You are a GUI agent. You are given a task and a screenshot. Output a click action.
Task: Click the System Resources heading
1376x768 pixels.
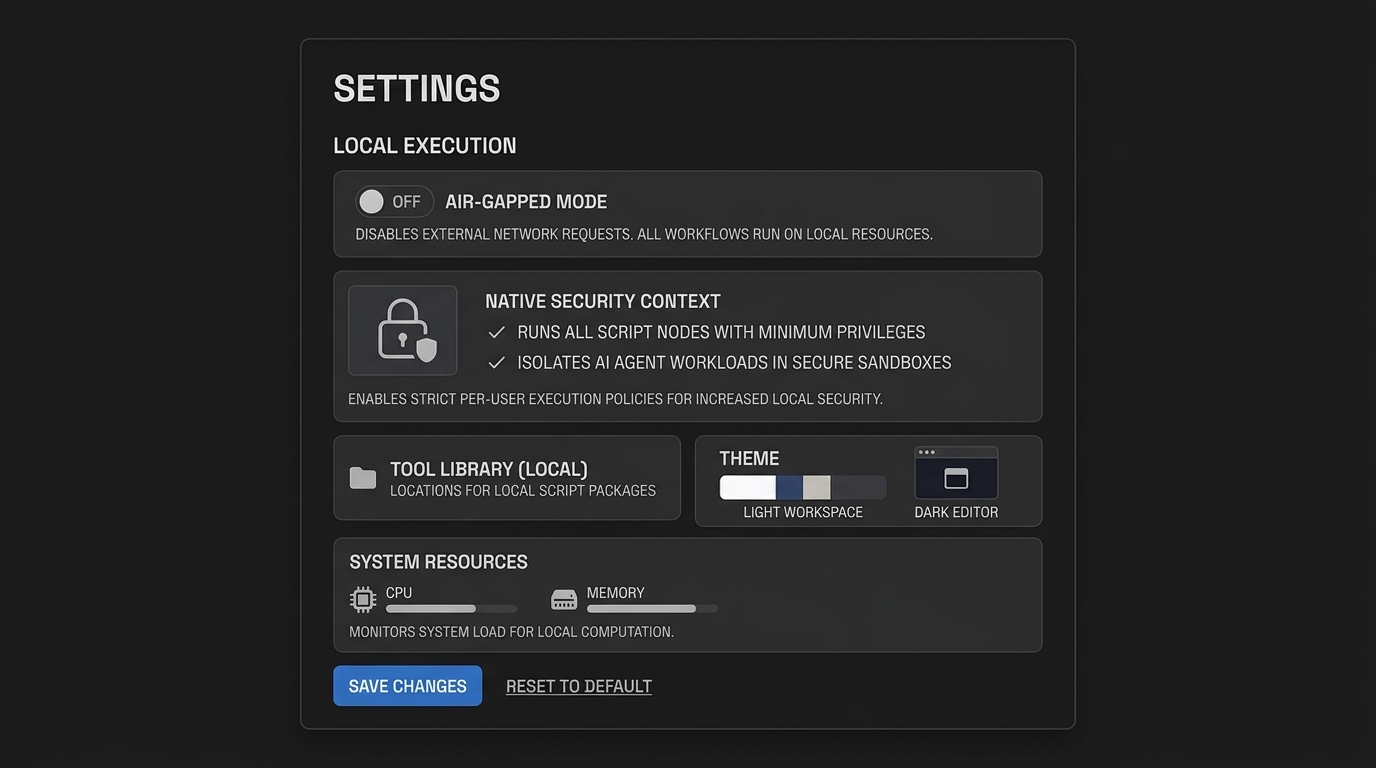click(x=439, y=562)
